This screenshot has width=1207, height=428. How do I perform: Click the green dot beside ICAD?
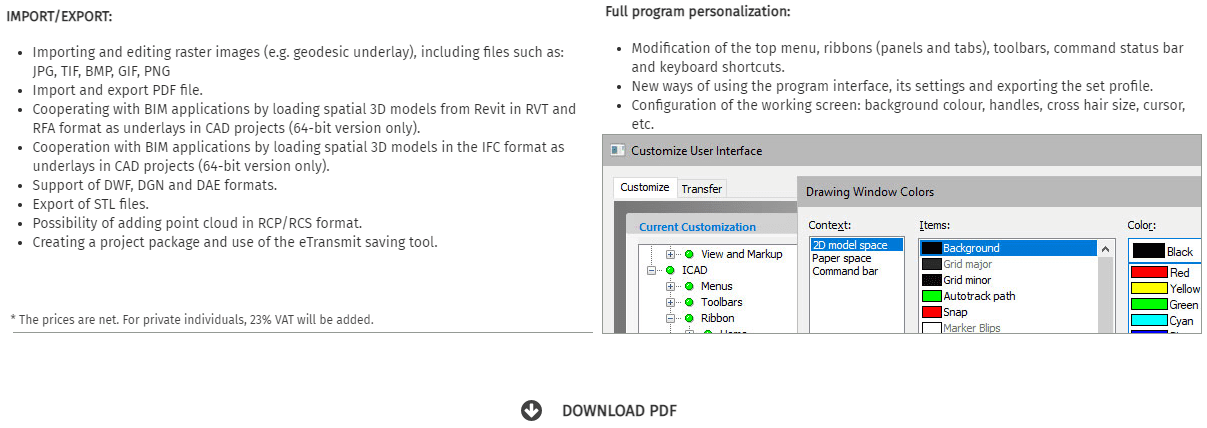(671, 270)
